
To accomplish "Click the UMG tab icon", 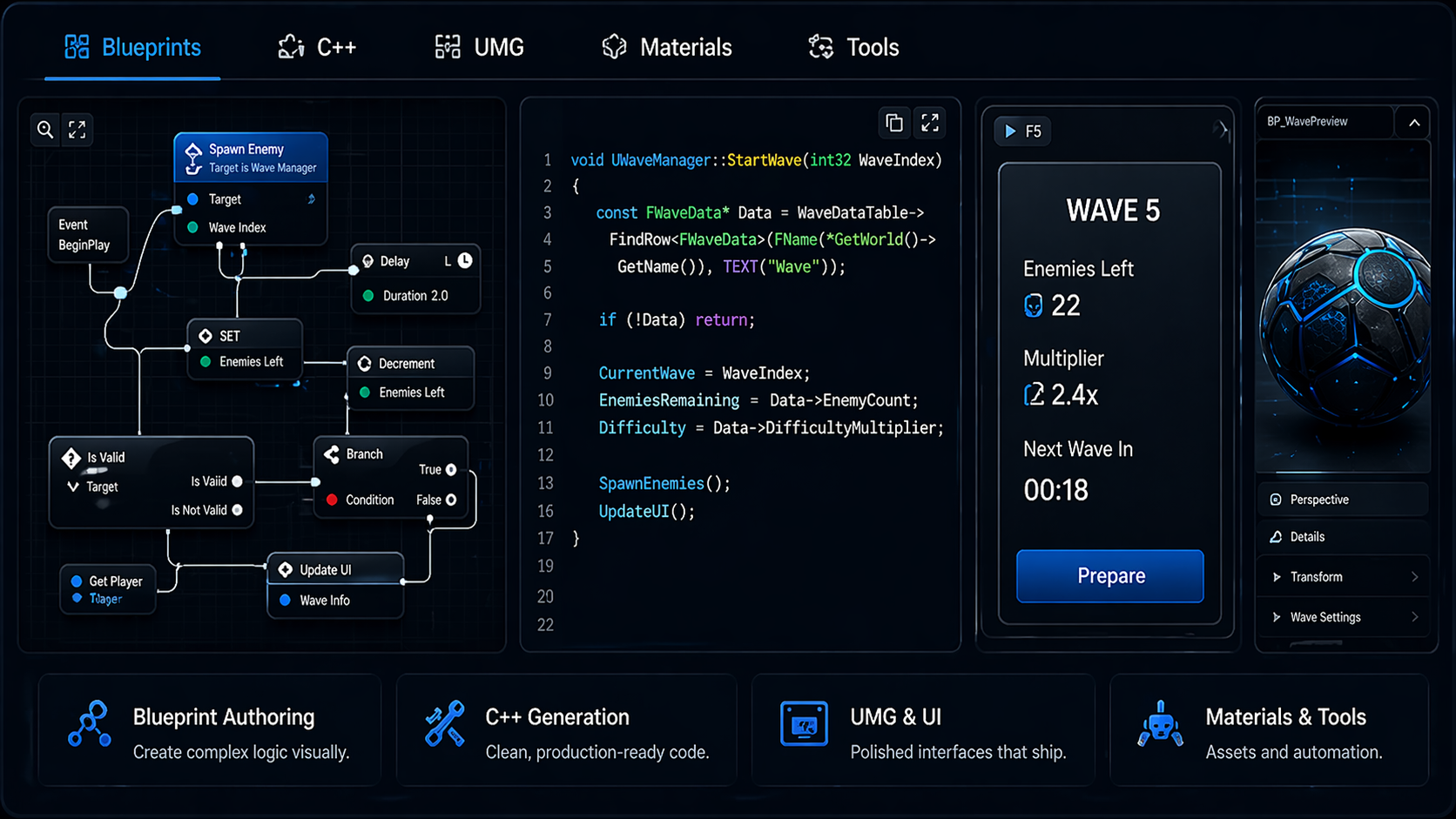I will (x=448, y=47).
